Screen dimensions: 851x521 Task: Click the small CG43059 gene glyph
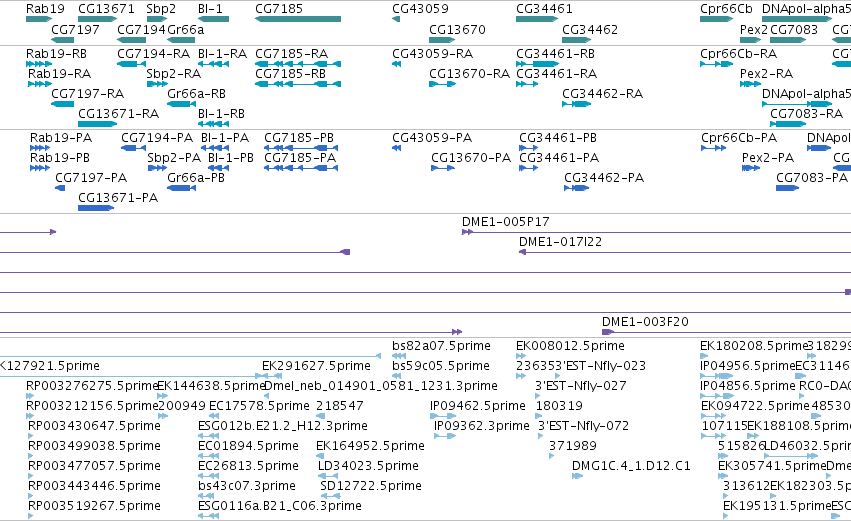[396, 19]
